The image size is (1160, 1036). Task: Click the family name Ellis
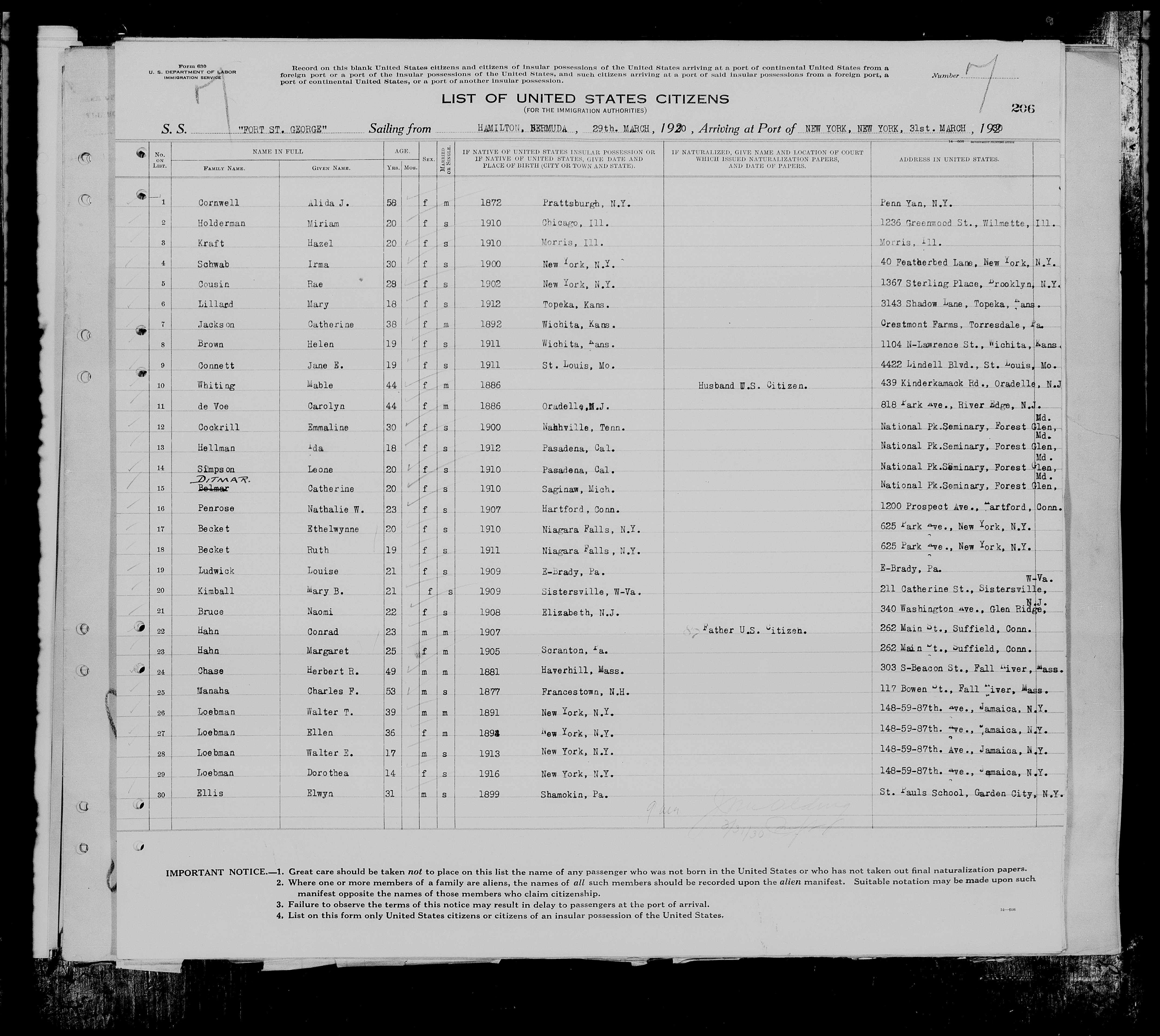pos(211,794)
